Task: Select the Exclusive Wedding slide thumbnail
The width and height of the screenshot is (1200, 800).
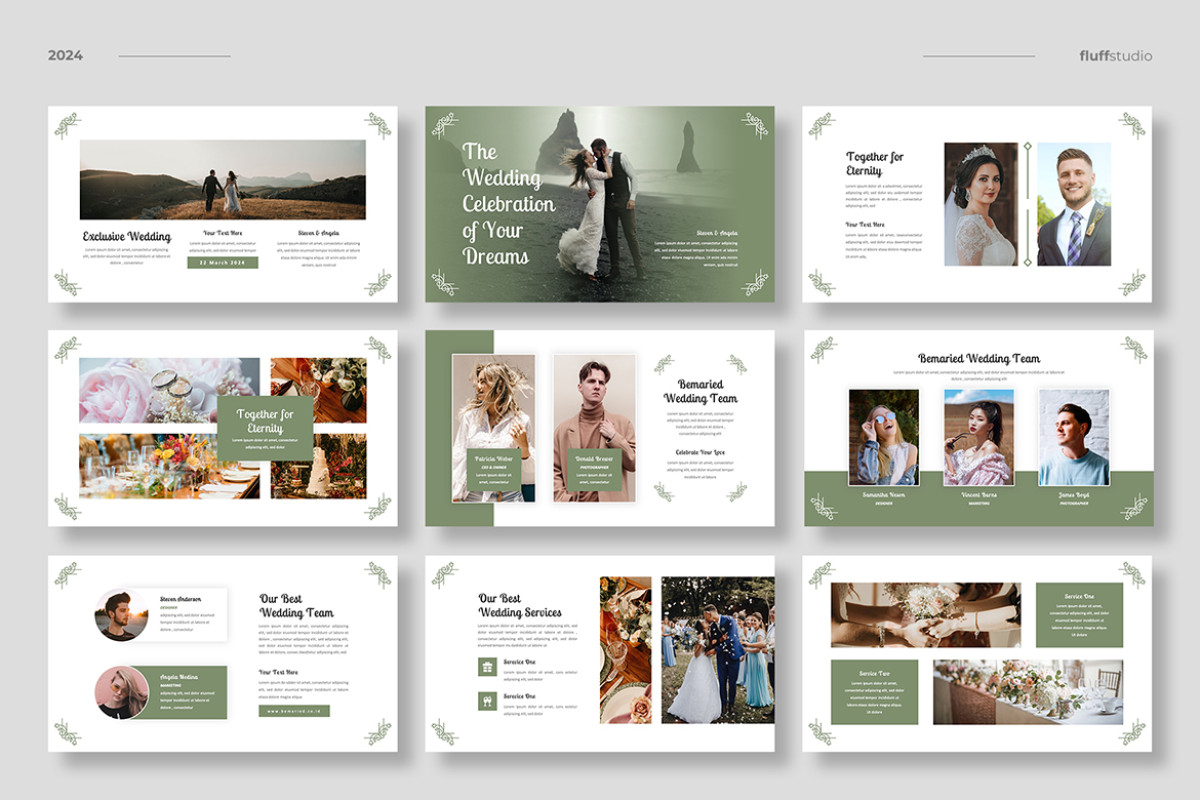Action: point(222,204)
